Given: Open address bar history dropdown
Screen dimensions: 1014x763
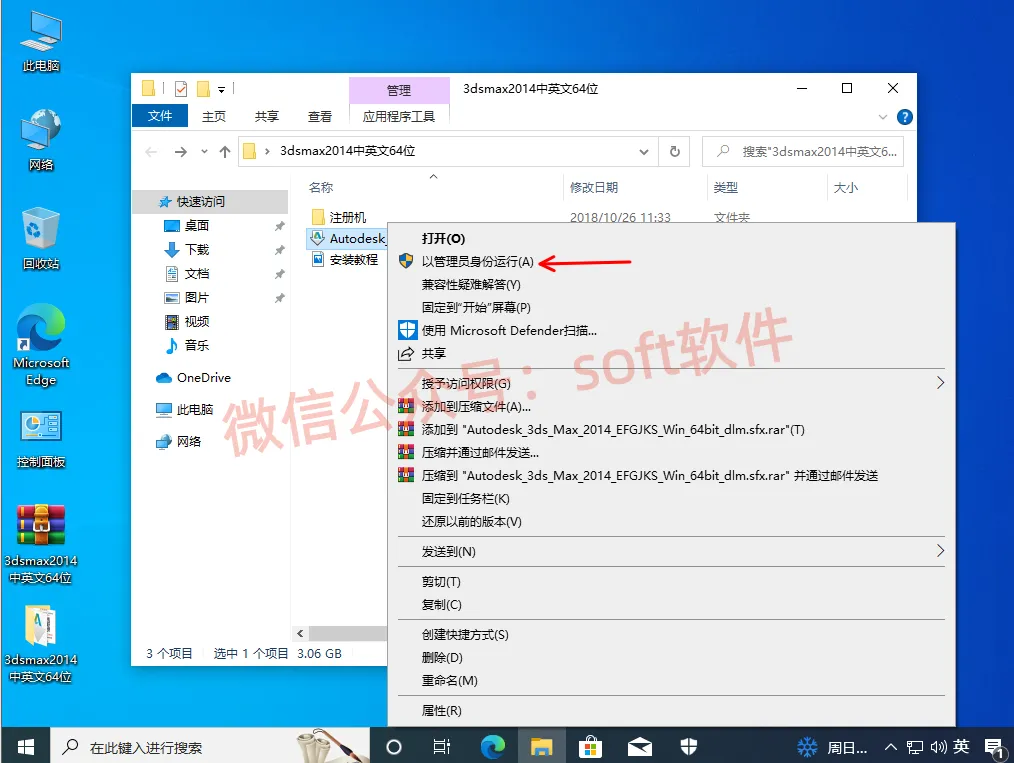Looking at the screenshot, I should [644, 152].
